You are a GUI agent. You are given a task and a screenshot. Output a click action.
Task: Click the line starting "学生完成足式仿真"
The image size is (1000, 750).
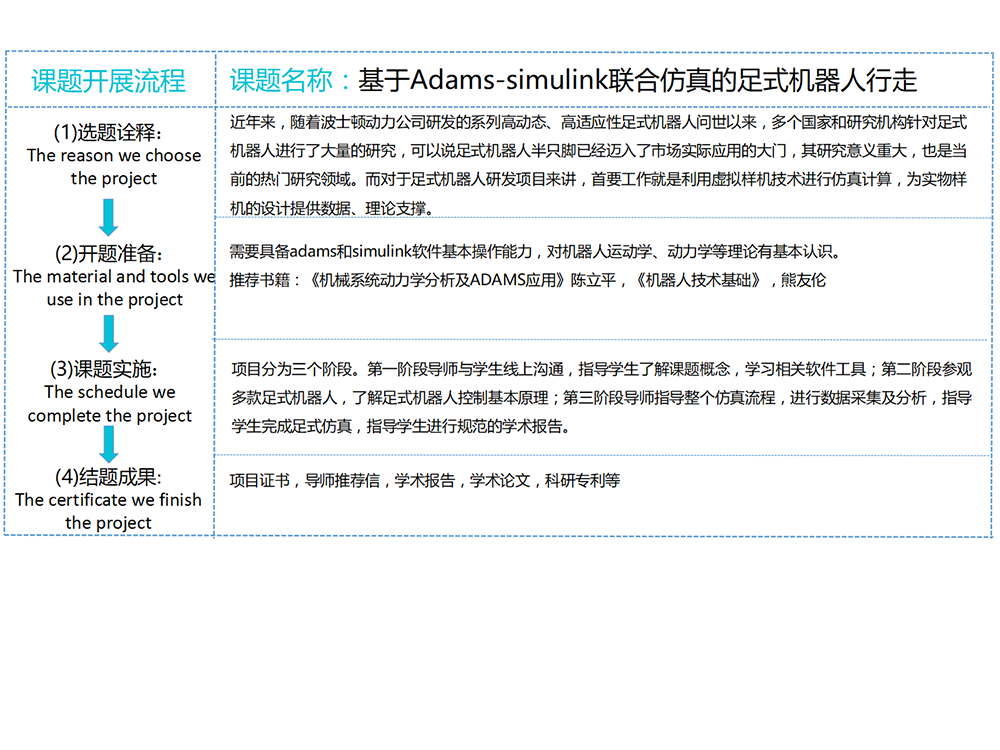click(x=401, y=425)
